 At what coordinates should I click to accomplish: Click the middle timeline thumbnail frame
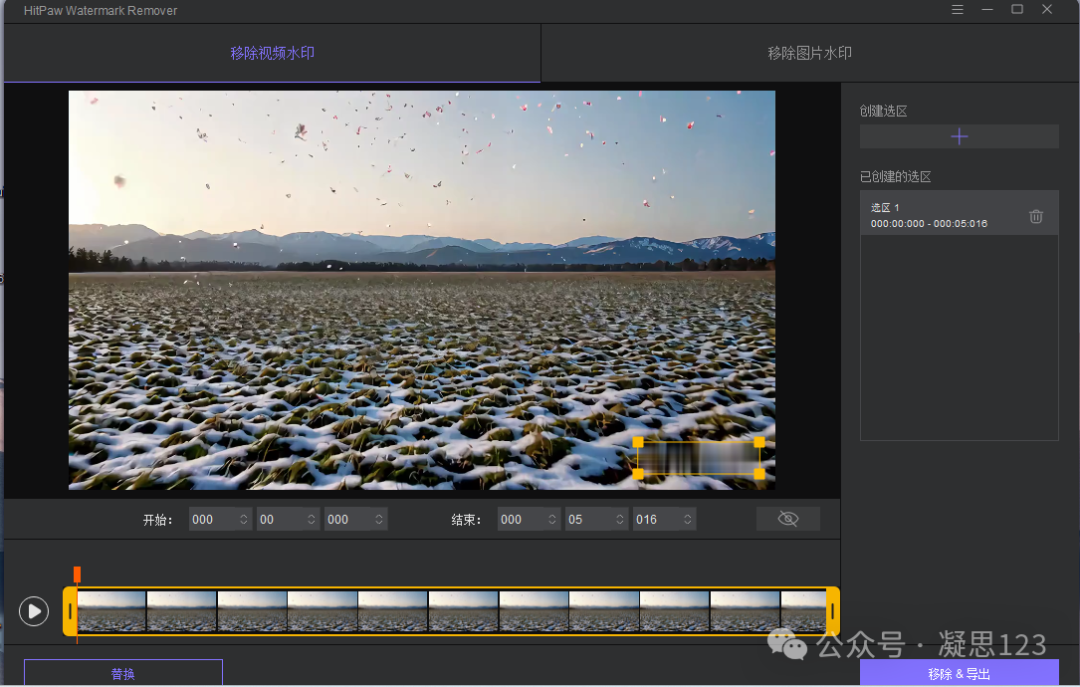click(464, 611)
